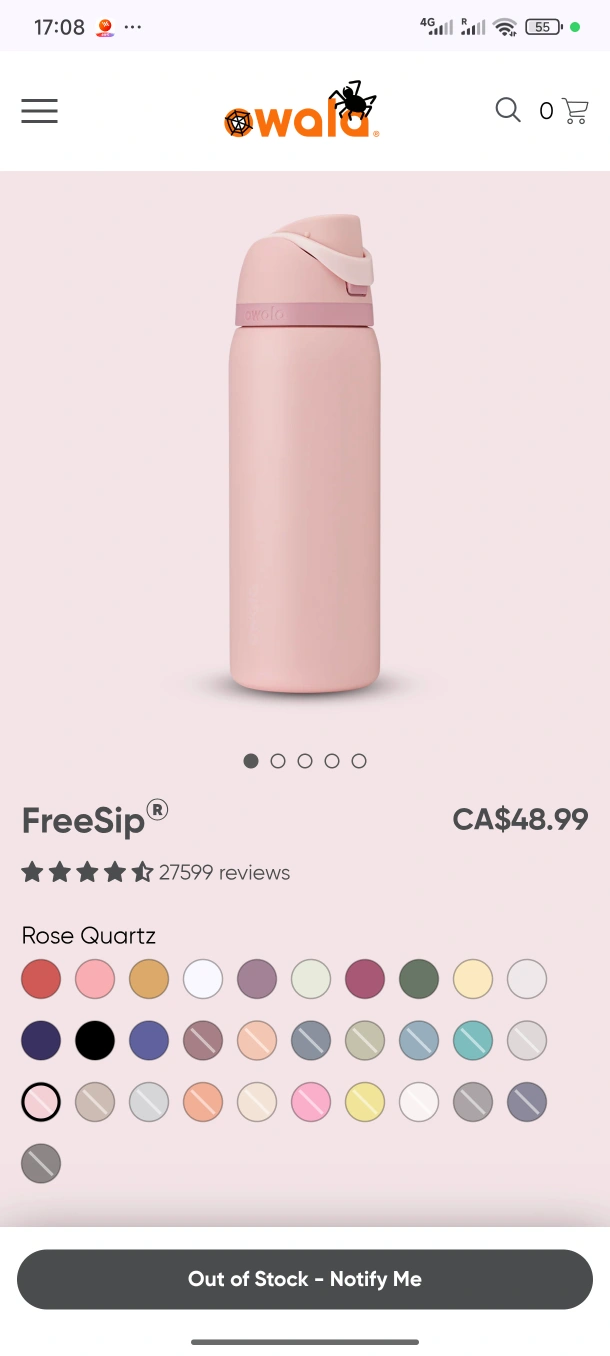Open the 27599 reviews link
This screenshot has width=610, height=1356.
tap(224, 872)
